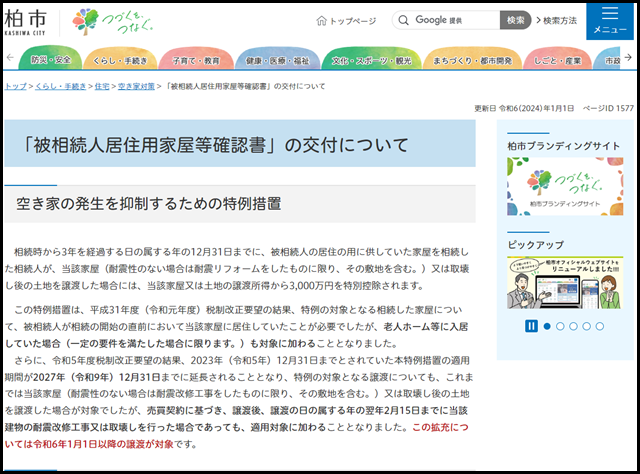Click the くらし・手続き breadcrumb link
The image size is (640, 474).
click(60, 86)
